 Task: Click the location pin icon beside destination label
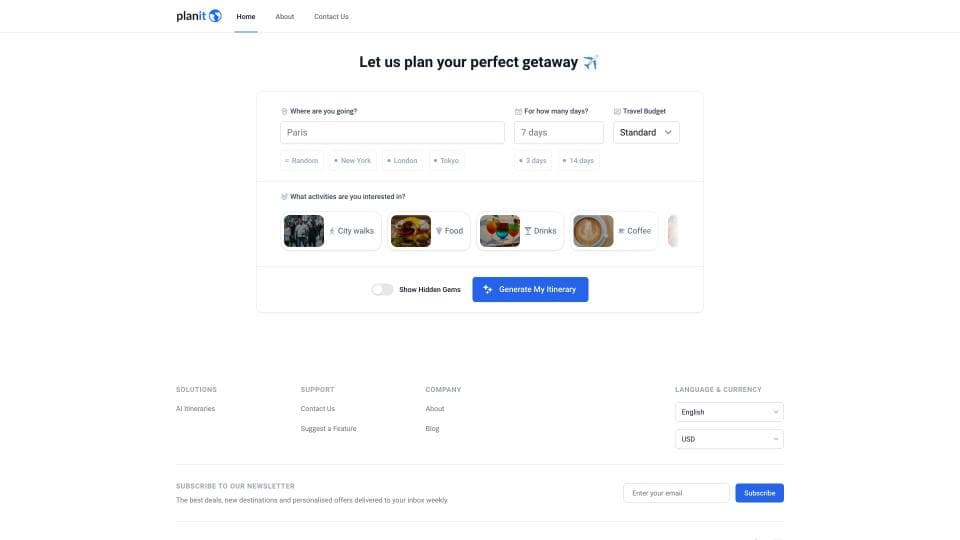pos(284,111)
